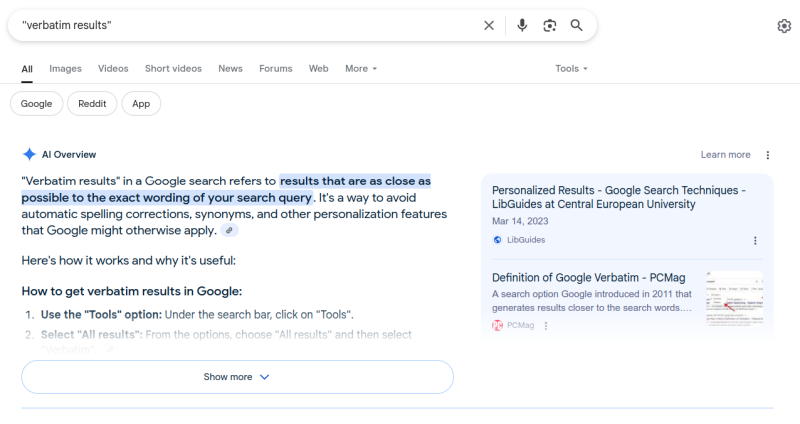Select the App filter chip
The height and width of the screenshot is (424, 800).
tap(141, 104)
